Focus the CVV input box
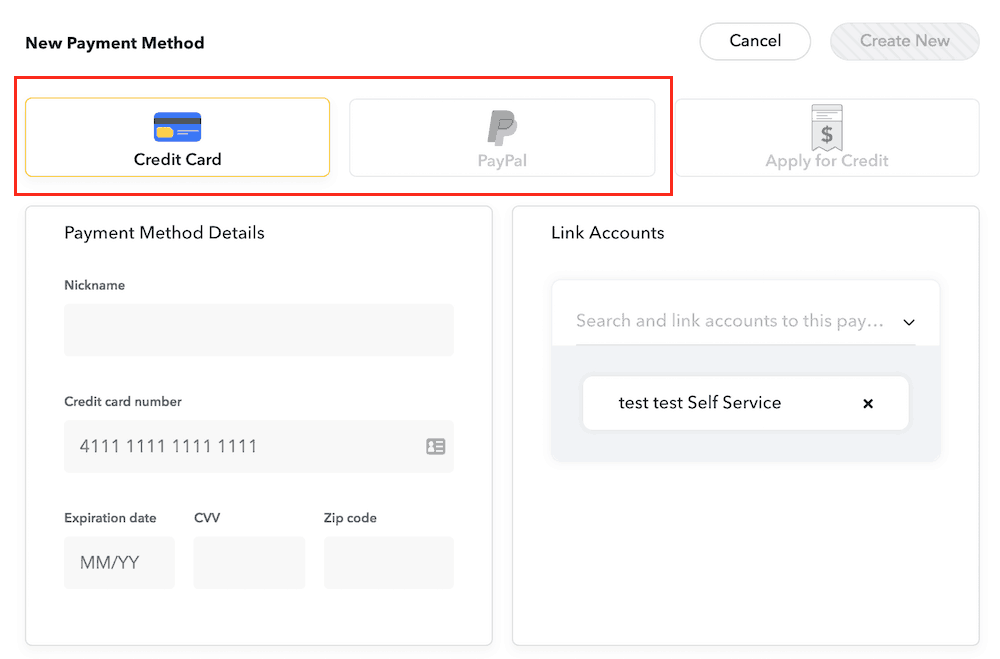The image size is (1000, 659). point(249,563)
